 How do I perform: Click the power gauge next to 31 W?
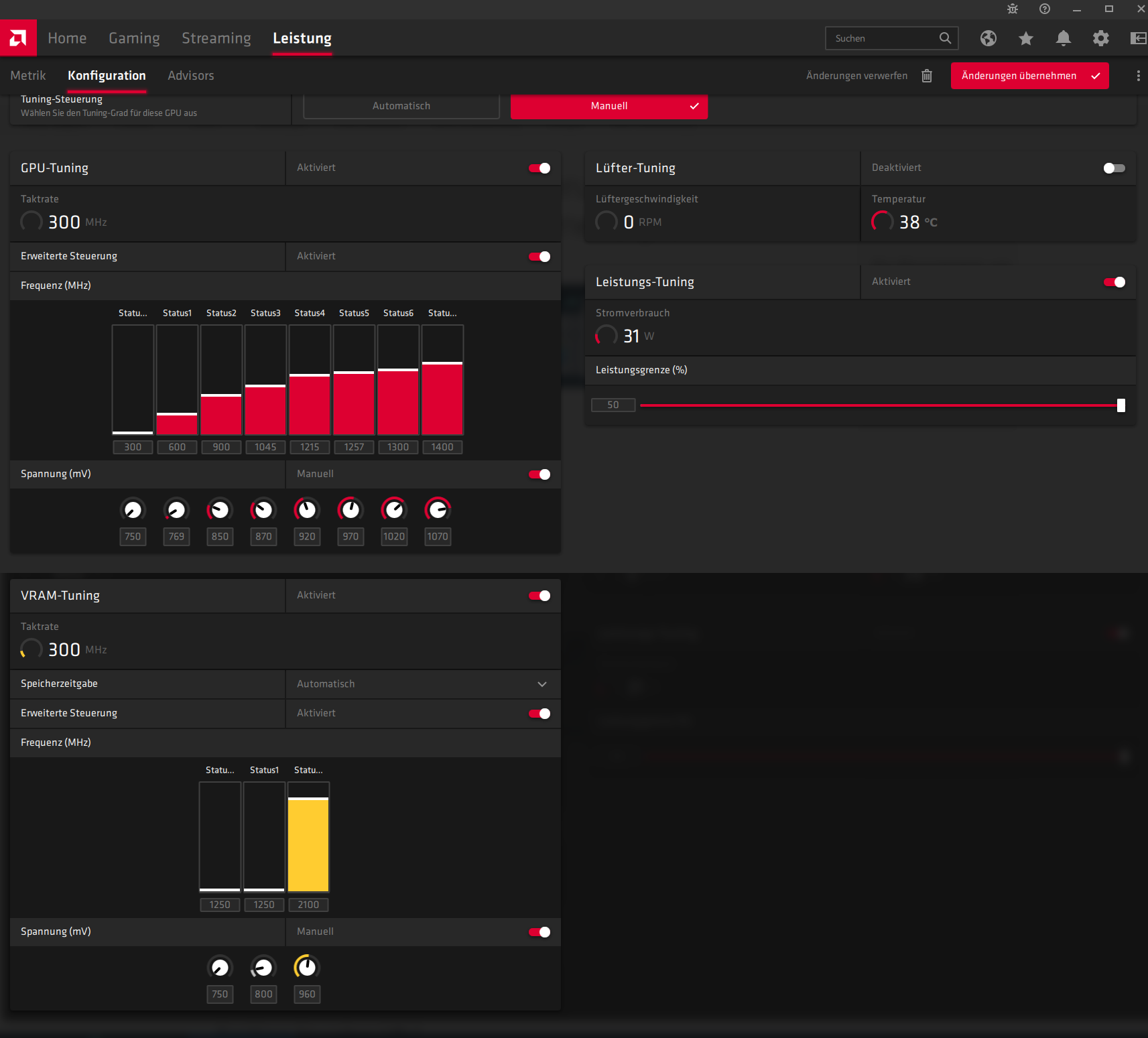607,336
